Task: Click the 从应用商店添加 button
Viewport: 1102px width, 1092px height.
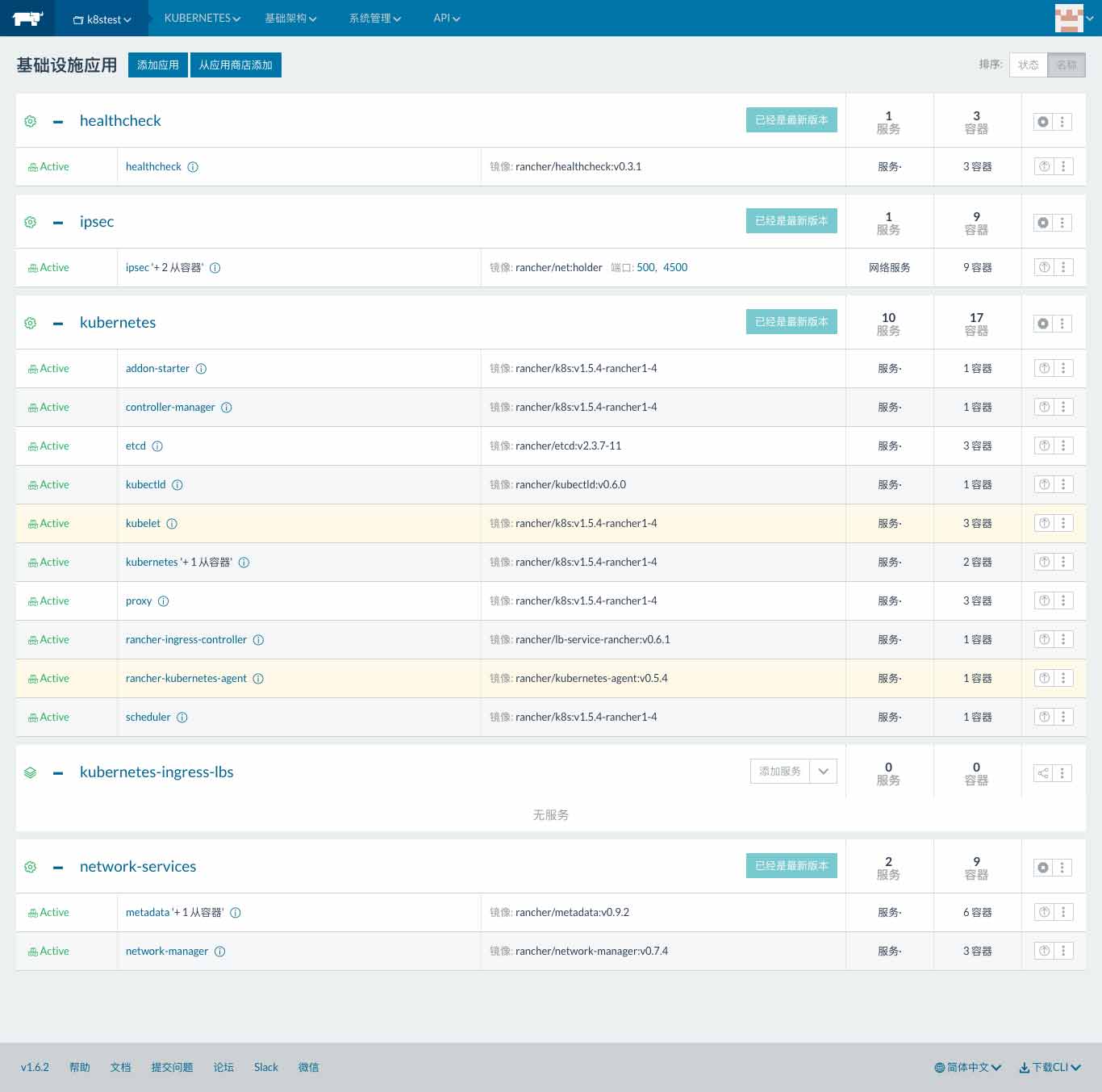Action: [x=236, y=65]
